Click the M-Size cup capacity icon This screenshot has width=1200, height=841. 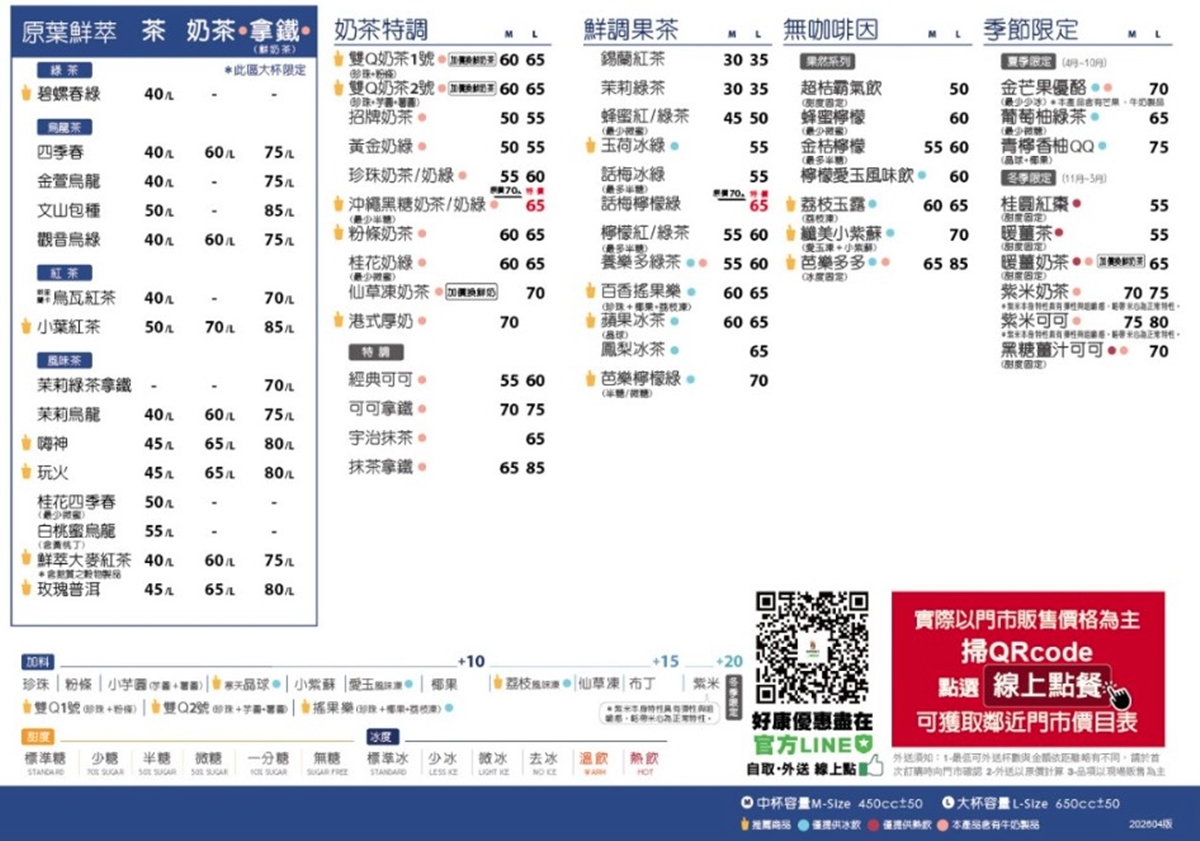click(745, 803)
